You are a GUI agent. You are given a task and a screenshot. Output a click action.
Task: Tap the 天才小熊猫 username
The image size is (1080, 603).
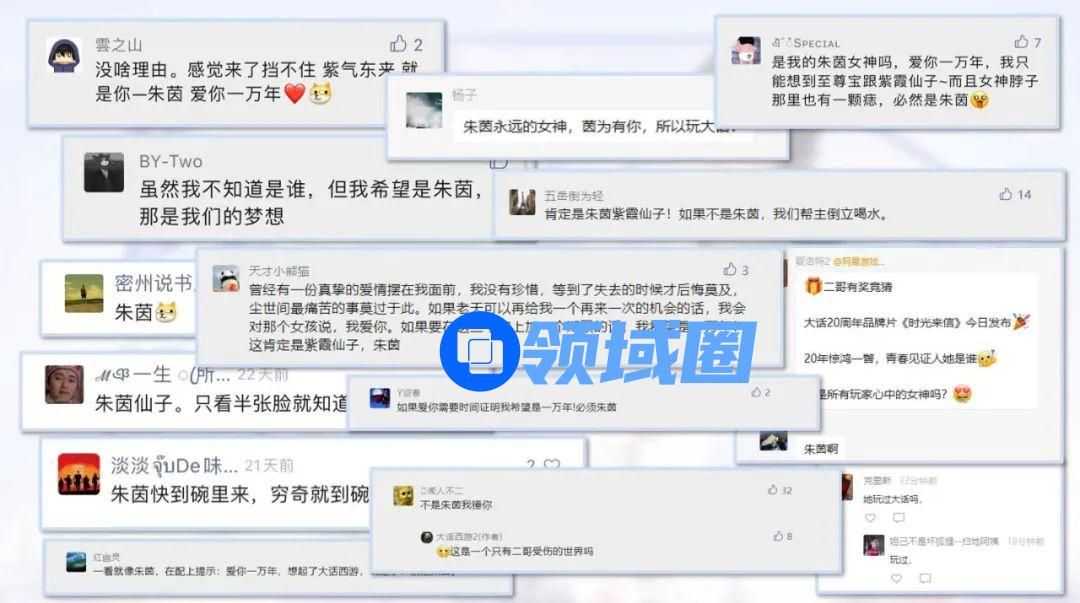coord(279,271)
